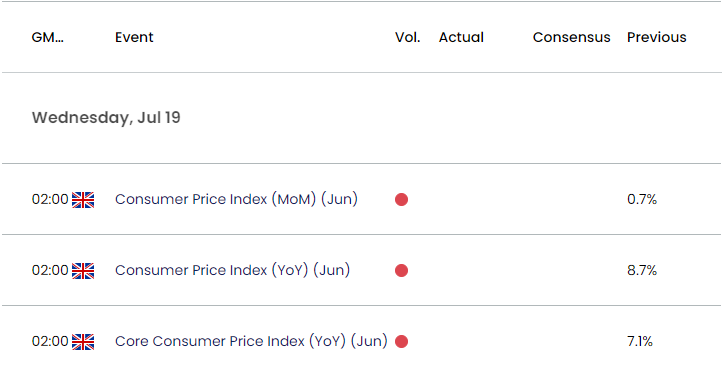Screen dimensions: 724x376
Task: Open Core Consumer Price Index (YoY) (Jun) event
Action: click(x=251, y=341)
